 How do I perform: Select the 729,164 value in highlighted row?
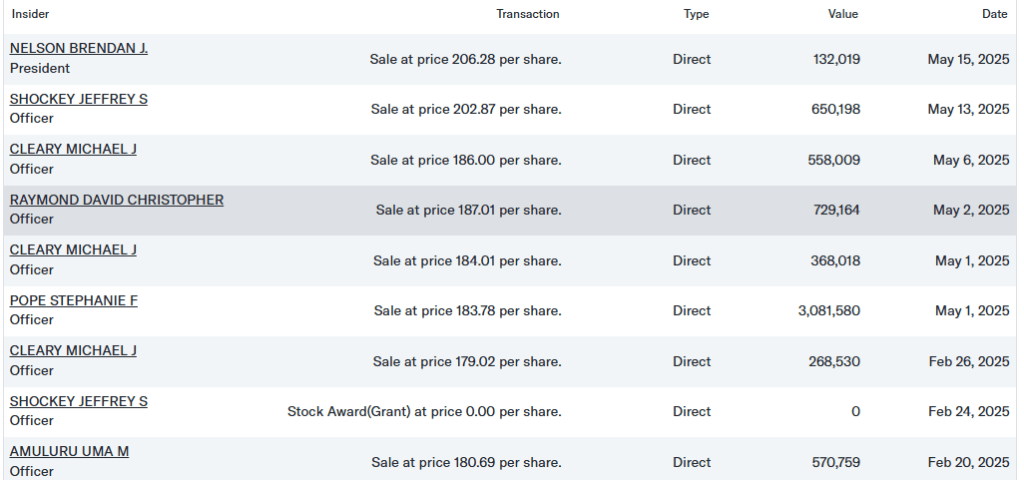click(836, 210)
